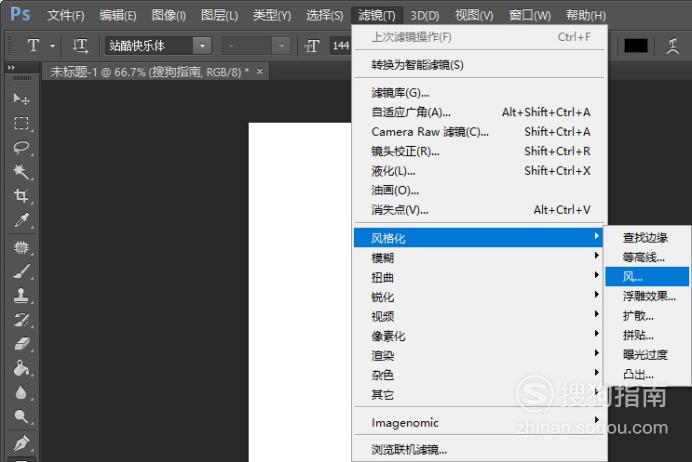The height and width of the screenshot is (462, 692).
Task: Expand the 像素化 submenu
Action: (480, 336)
